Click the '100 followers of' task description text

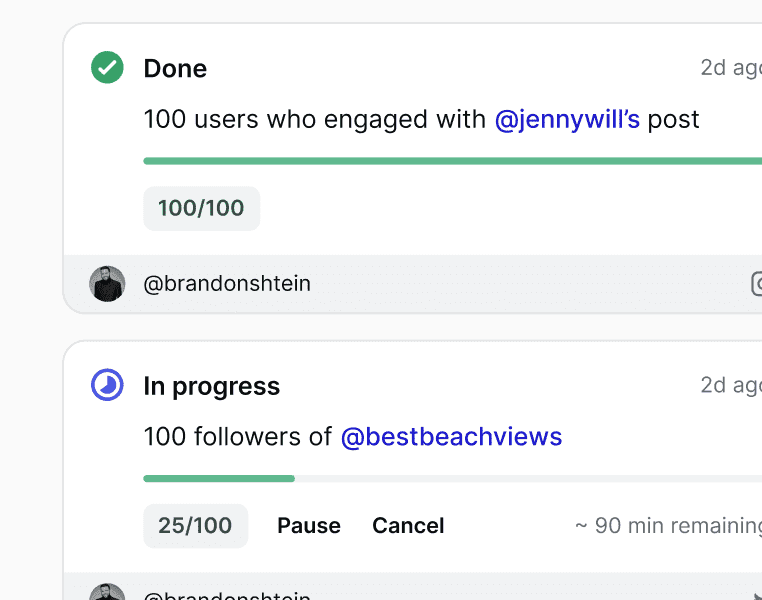(238, 437)
